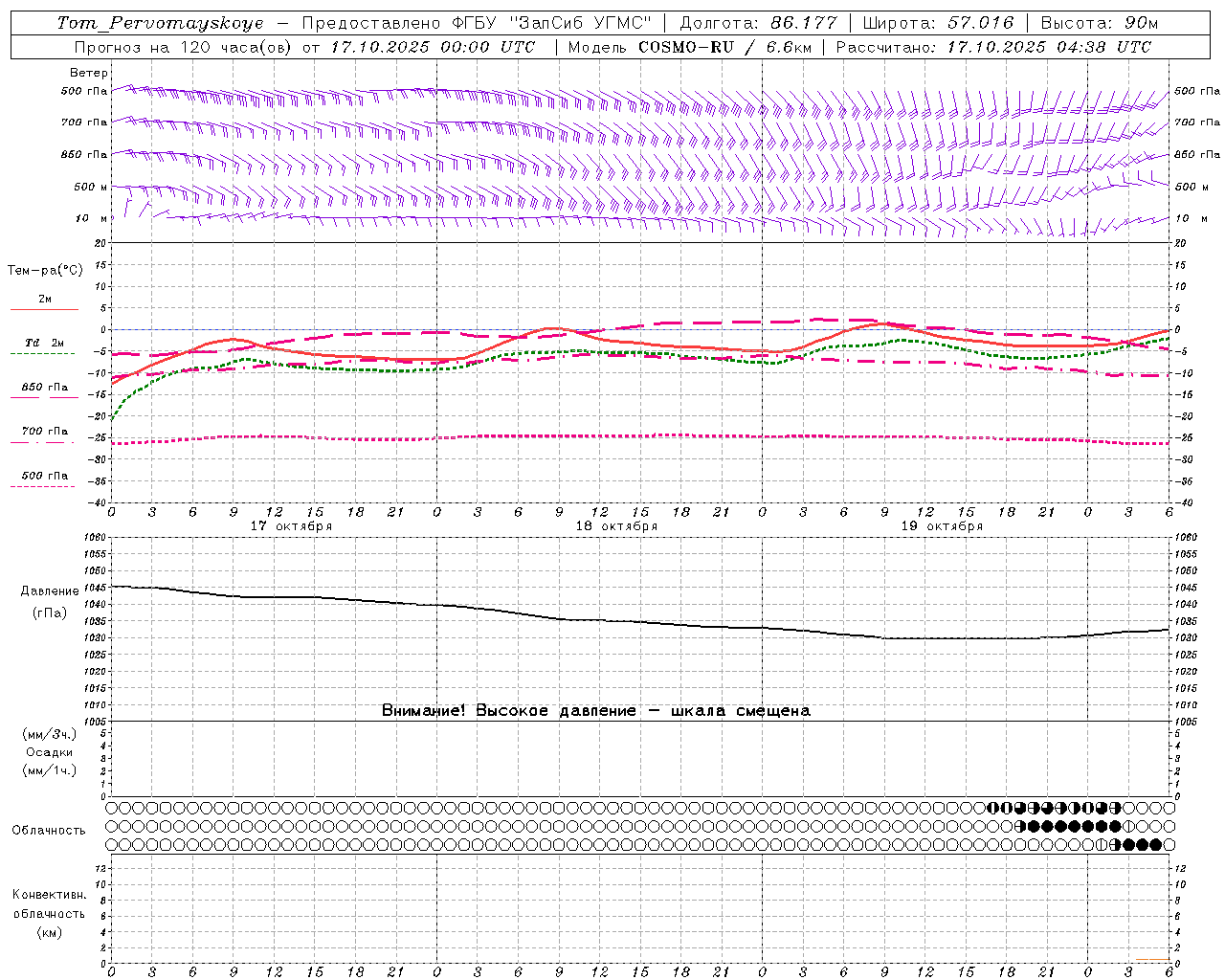Select the forecast start 17.10.2025 00:00 UTC
This screenshot has width=1225, height=980.
pyautogui.click(x=433, y=47)
